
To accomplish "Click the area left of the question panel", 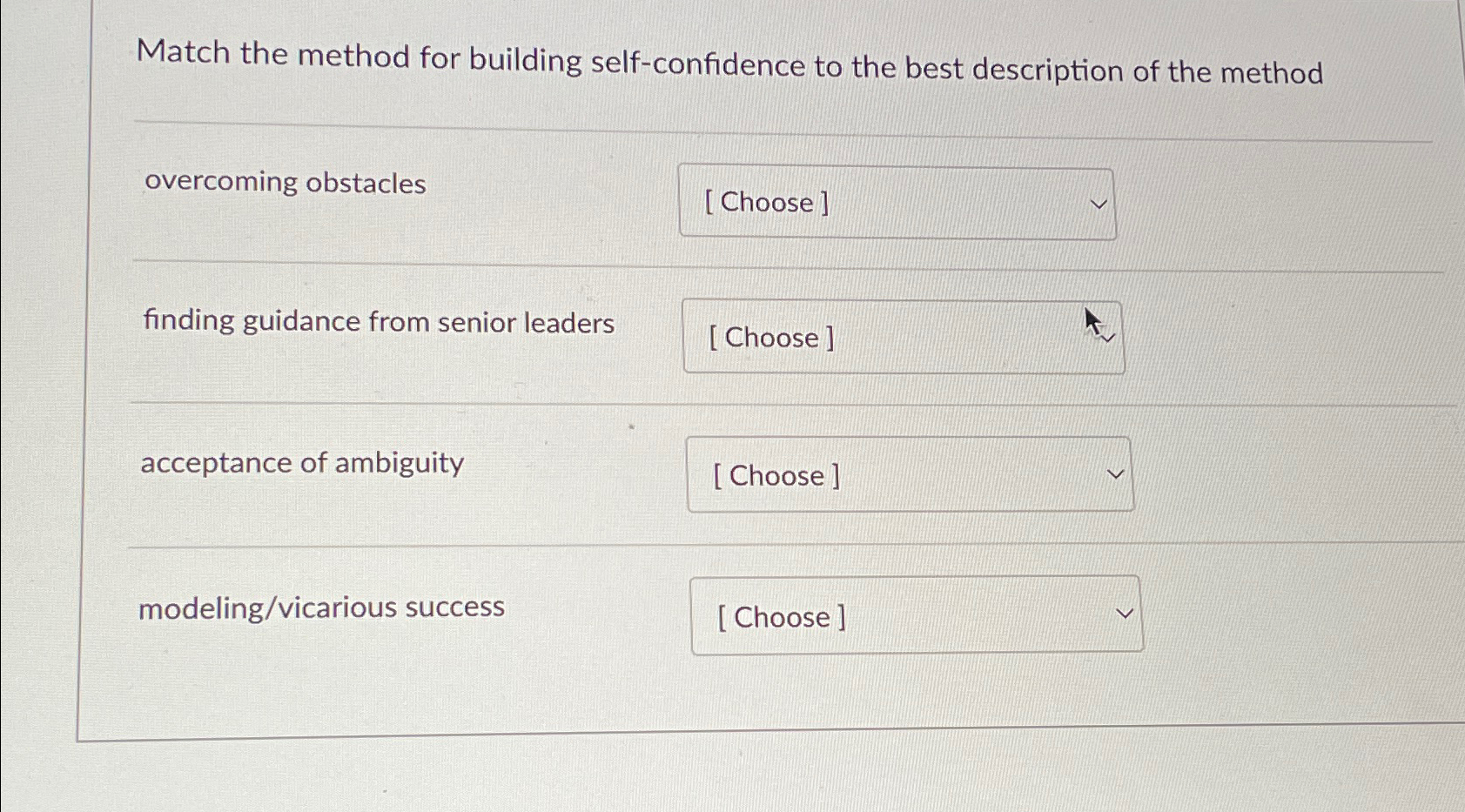I will pos(39,392).
